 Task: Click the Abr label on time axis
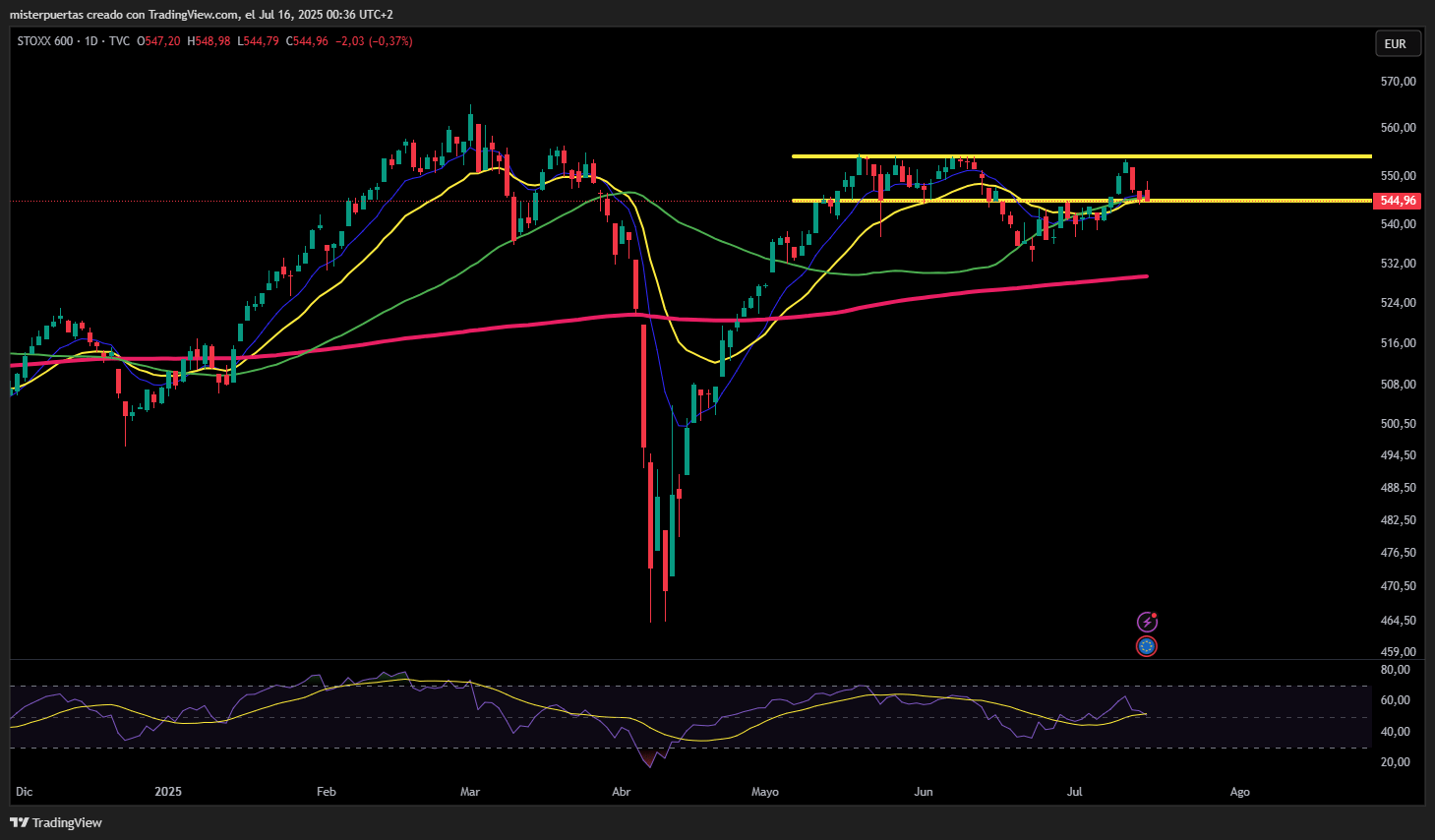[622, 792]
